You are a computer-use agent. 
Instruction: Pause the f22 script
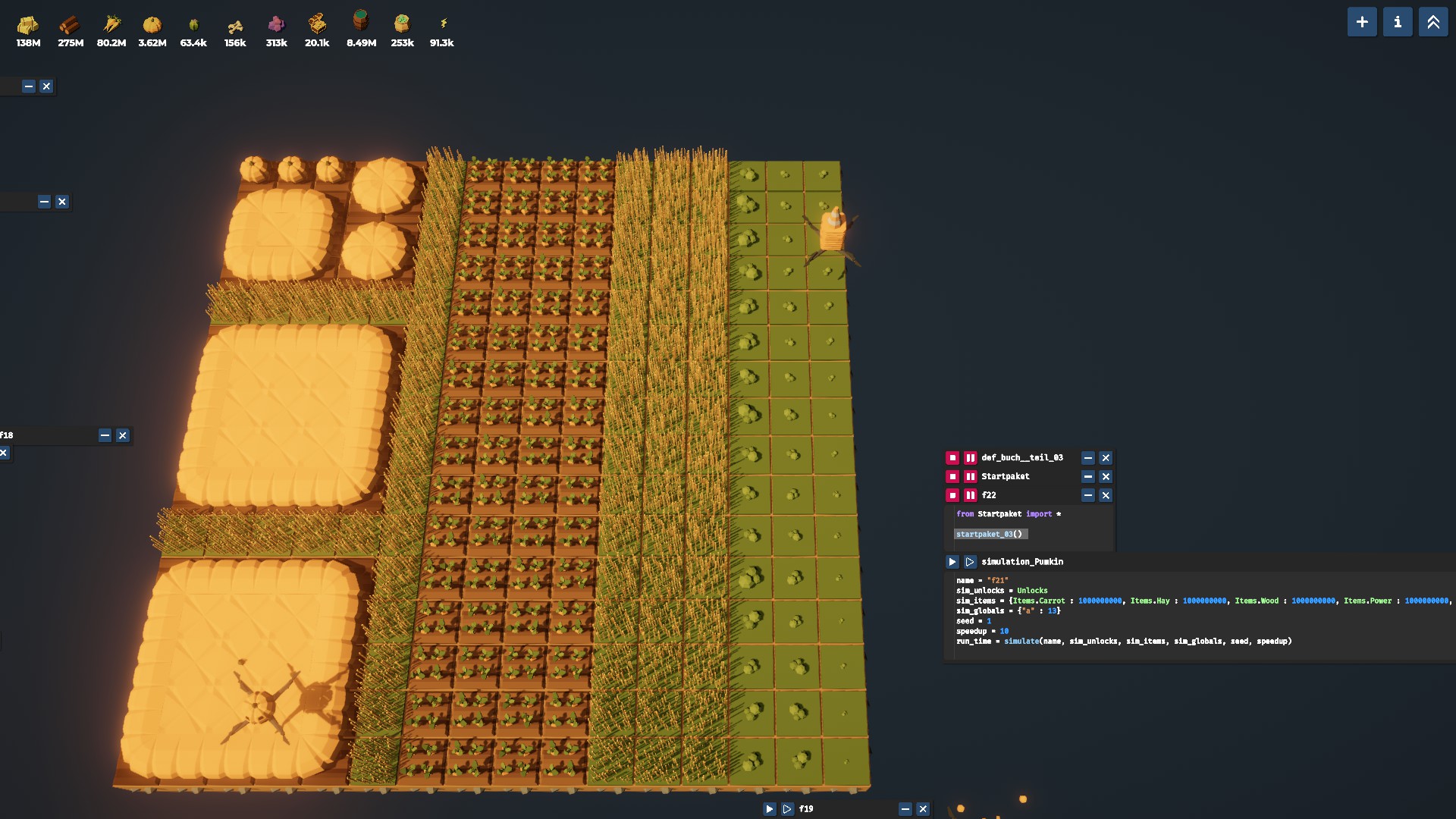point(970,495)
